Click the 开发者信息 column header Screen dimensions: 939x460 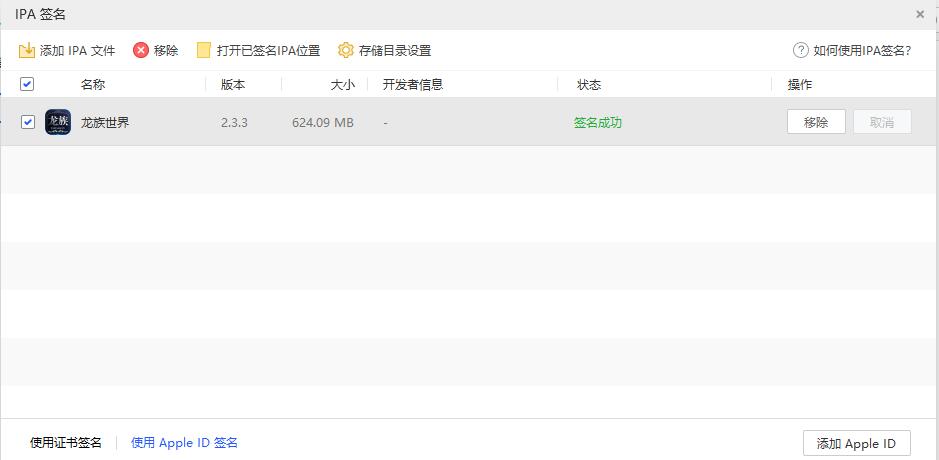click(413, 85)
